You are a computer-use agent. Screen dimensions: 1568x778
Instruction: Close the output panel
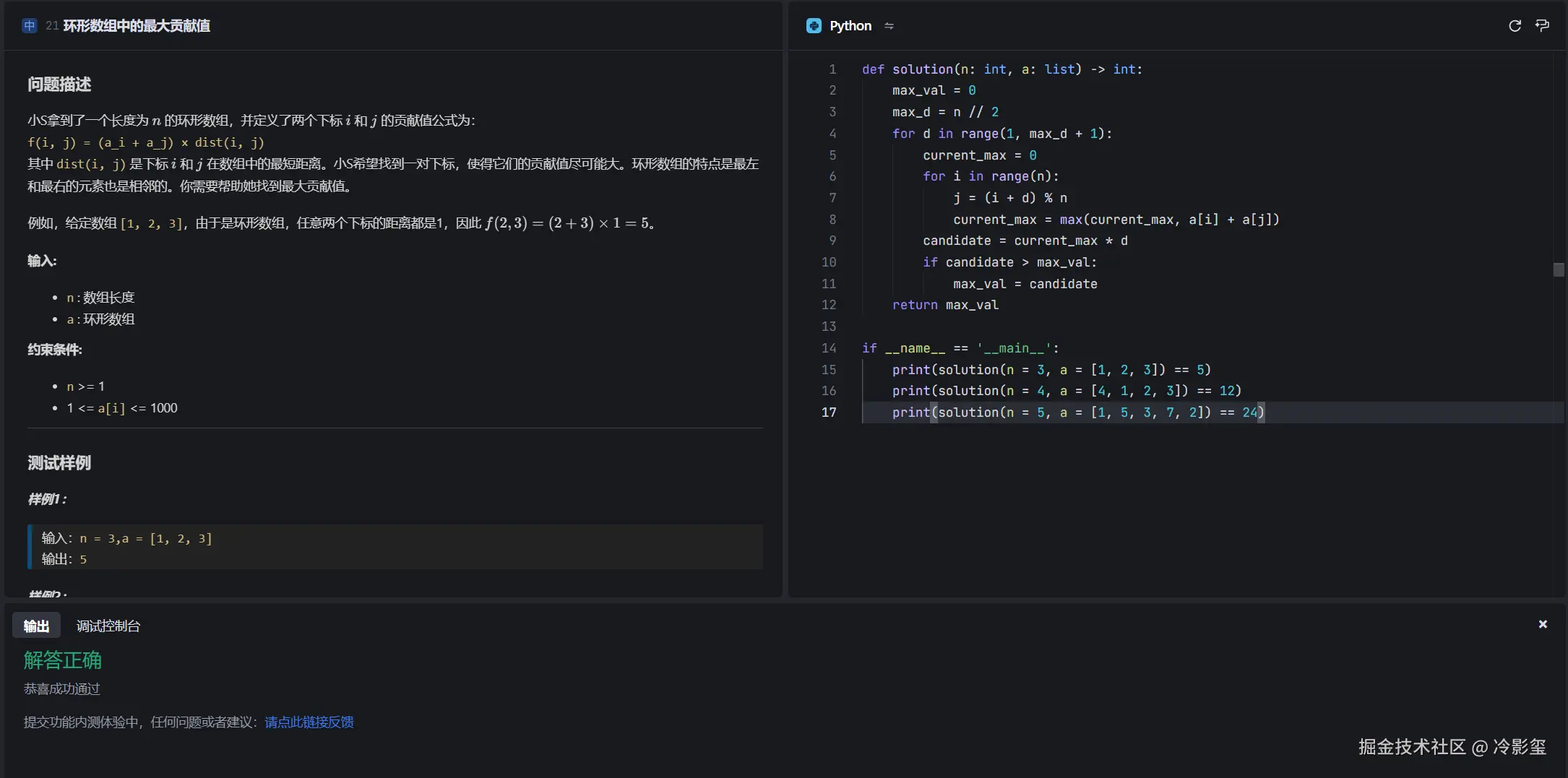click(1543, 624)
